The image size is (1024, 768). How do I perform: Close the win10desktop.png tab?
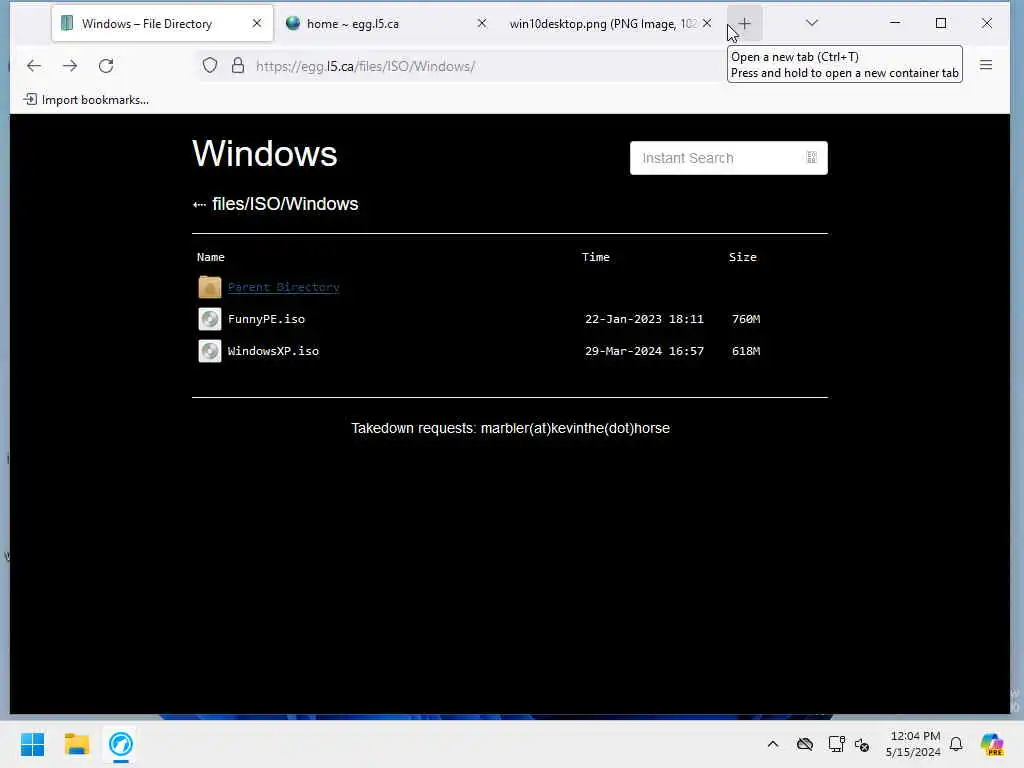pos(707,24)
